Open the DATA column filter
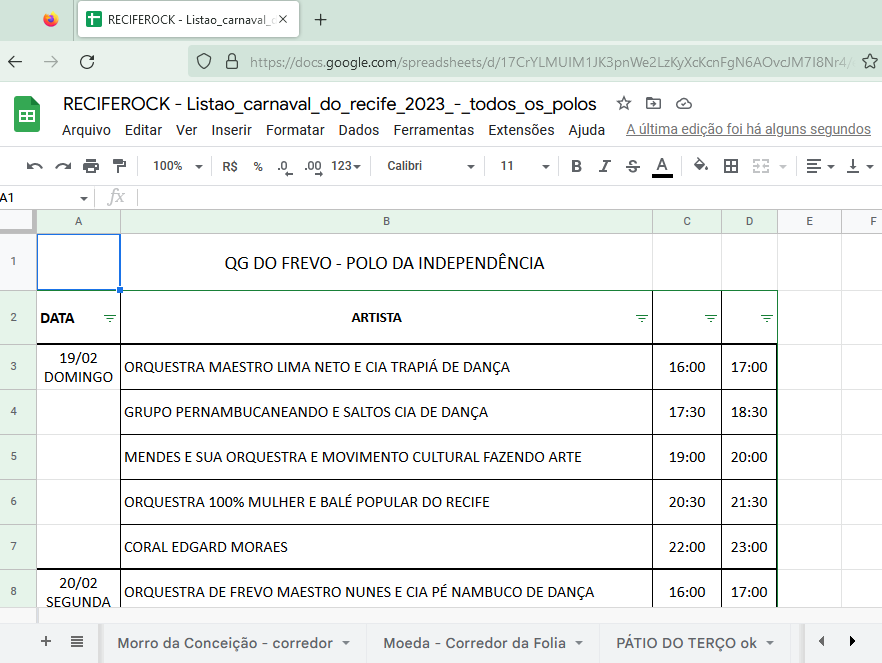882x663 pixels. coord(110,318)
